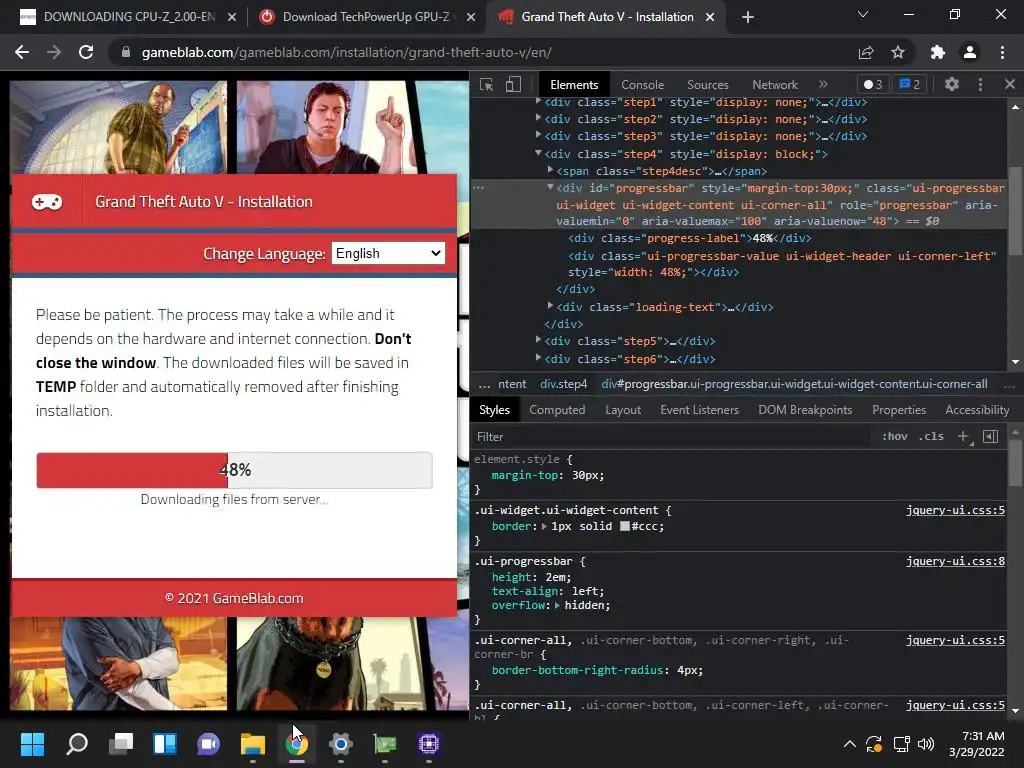1024x768 pixels.
Task: Open the Chrome profile avatar menu
Action: coord(970,52)
